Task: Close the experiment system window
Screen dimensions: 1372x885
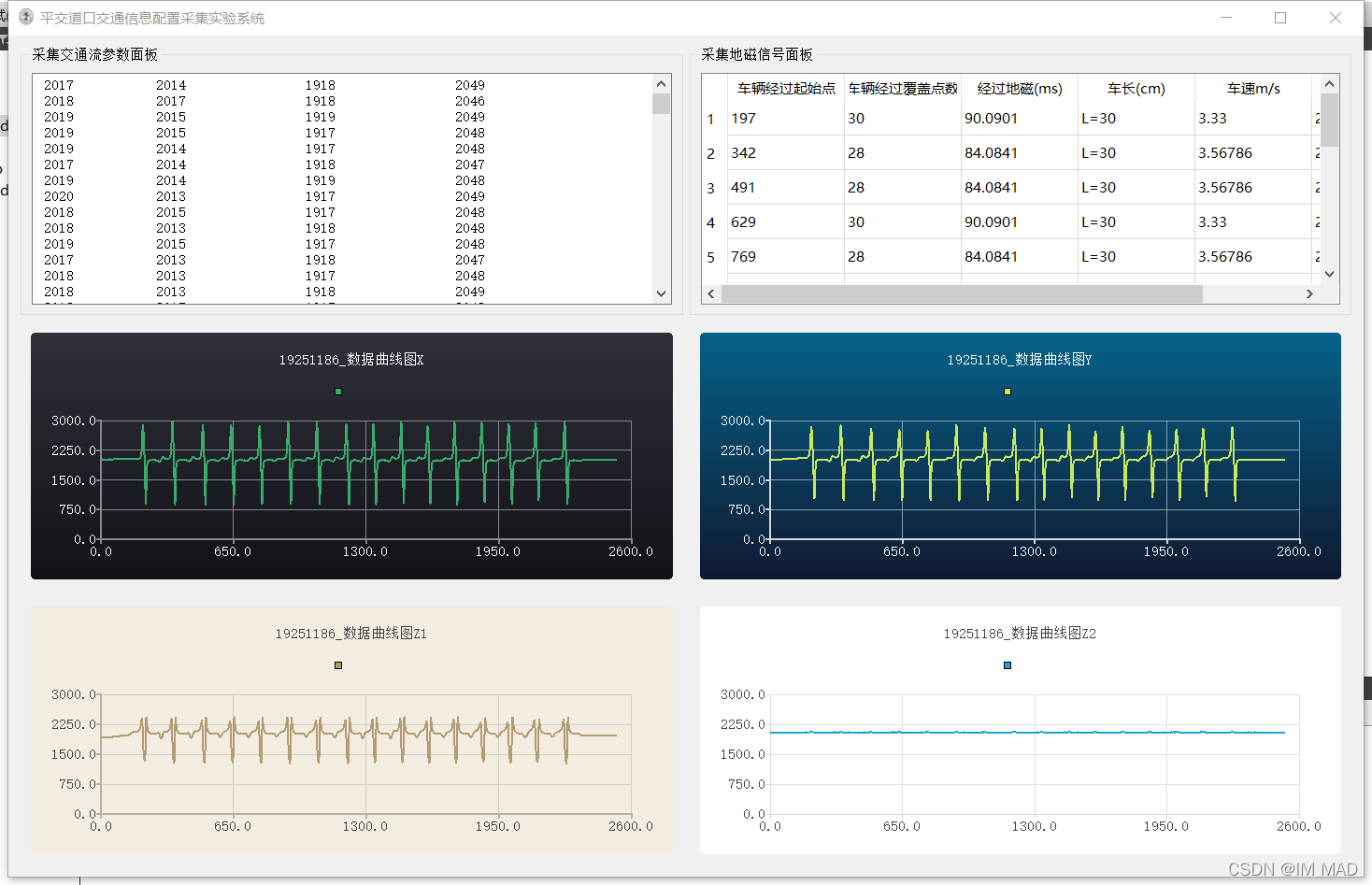Action: coord(1336,18)
